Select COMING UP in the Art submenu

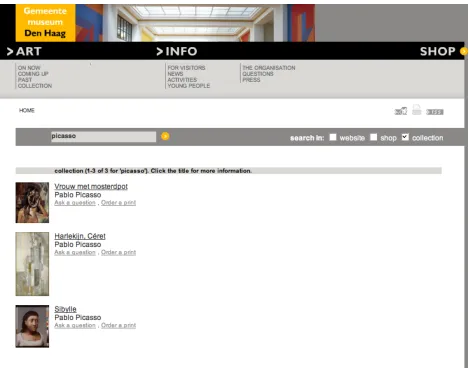click(x=33, y=74)
